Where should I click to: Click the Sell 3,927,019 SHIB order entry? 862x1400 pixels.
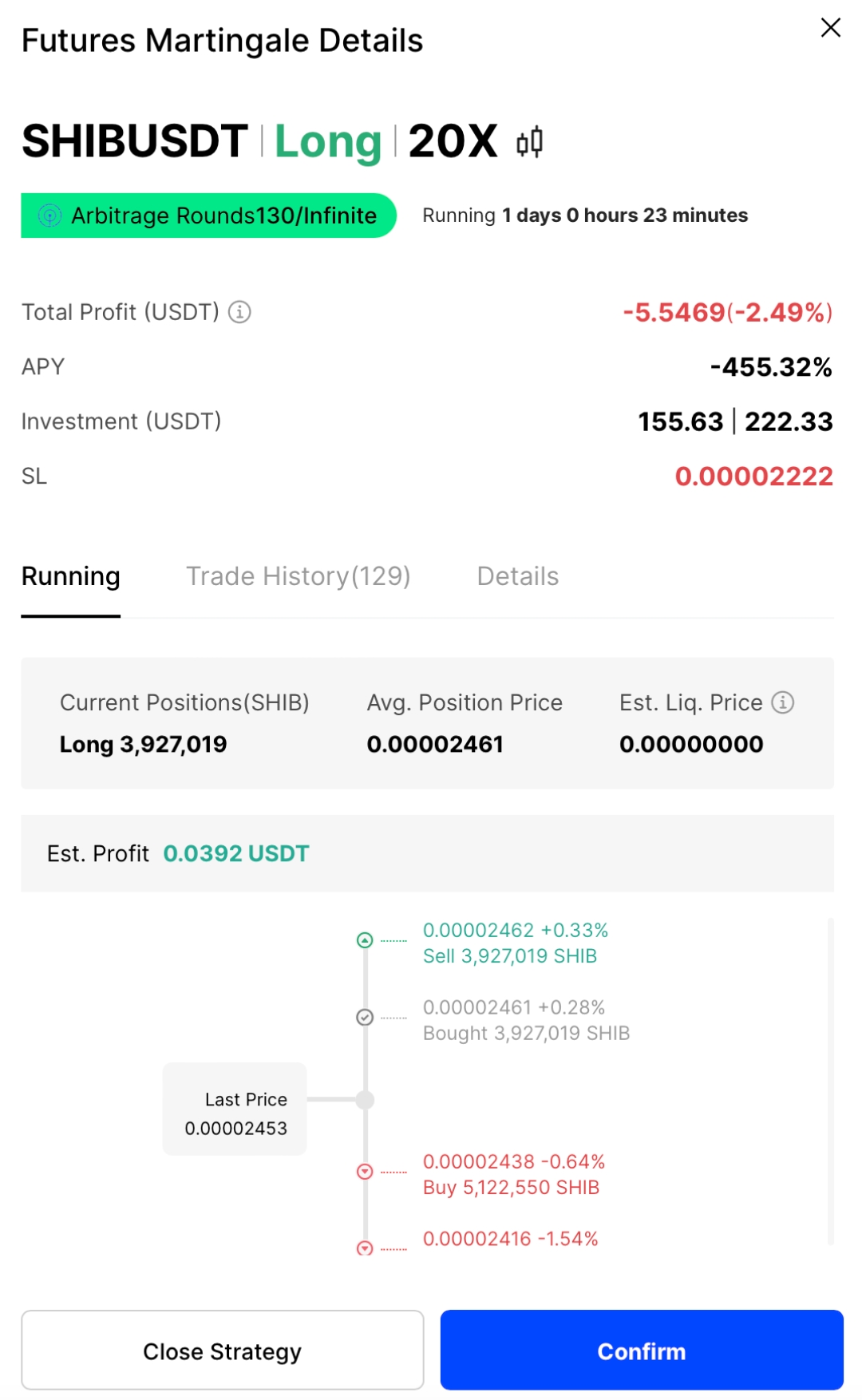coord(510,956)
